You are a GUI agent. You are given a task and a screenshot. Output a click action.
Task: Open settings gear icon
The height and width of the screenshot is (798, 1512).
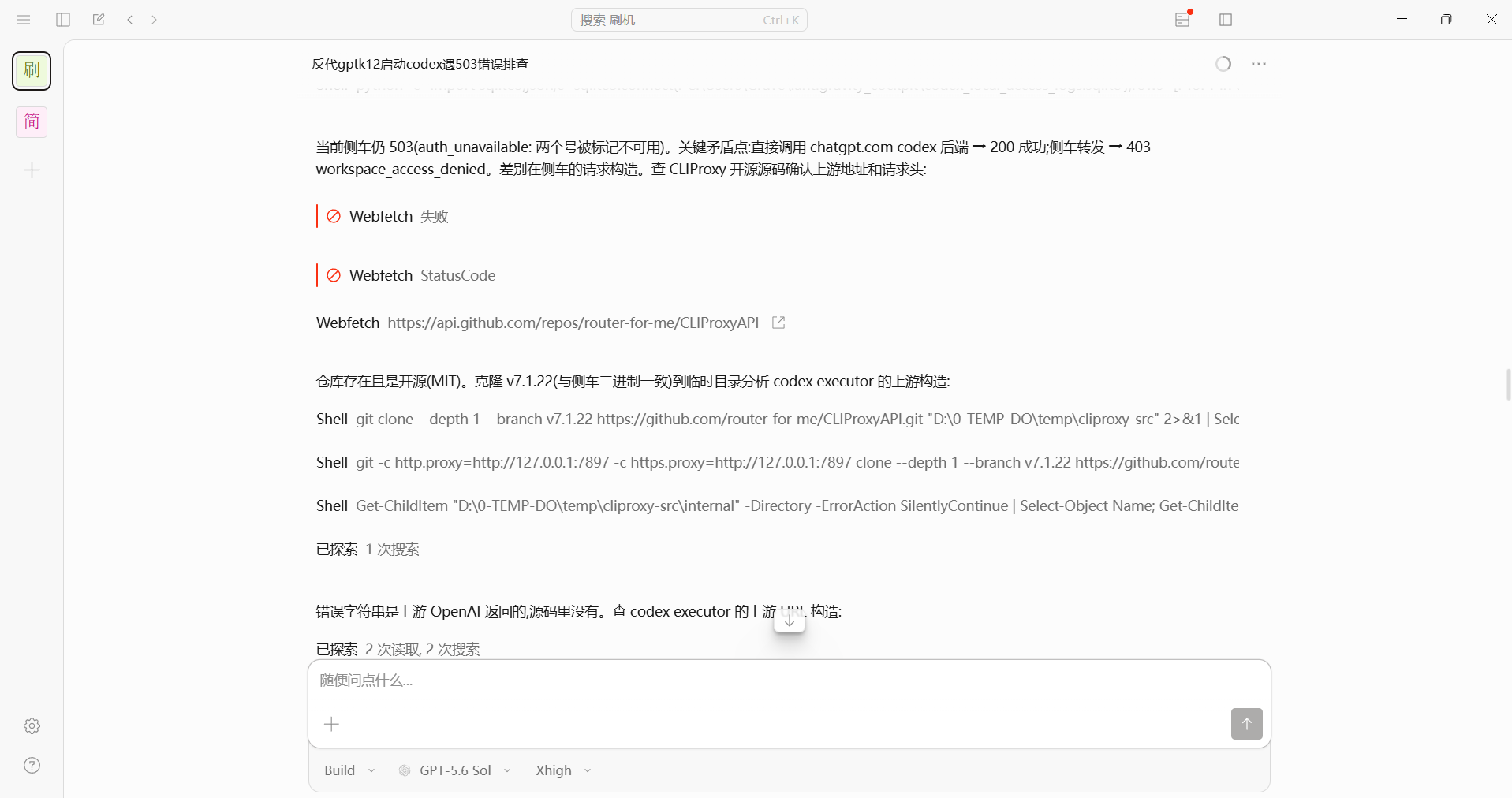tap(32, 725)
